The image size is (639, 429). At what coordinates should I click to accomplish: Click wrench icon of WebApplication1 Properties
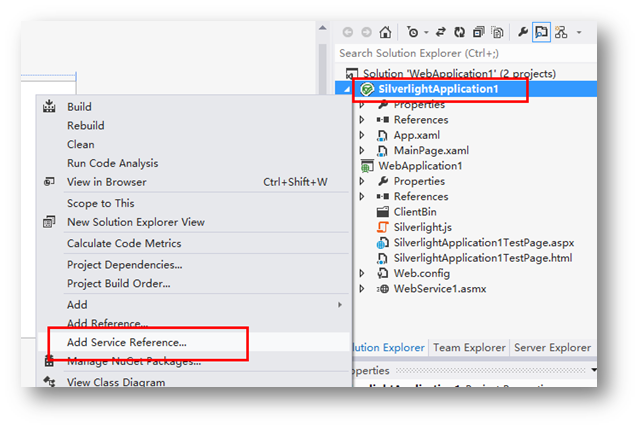[x=382, y=181]
